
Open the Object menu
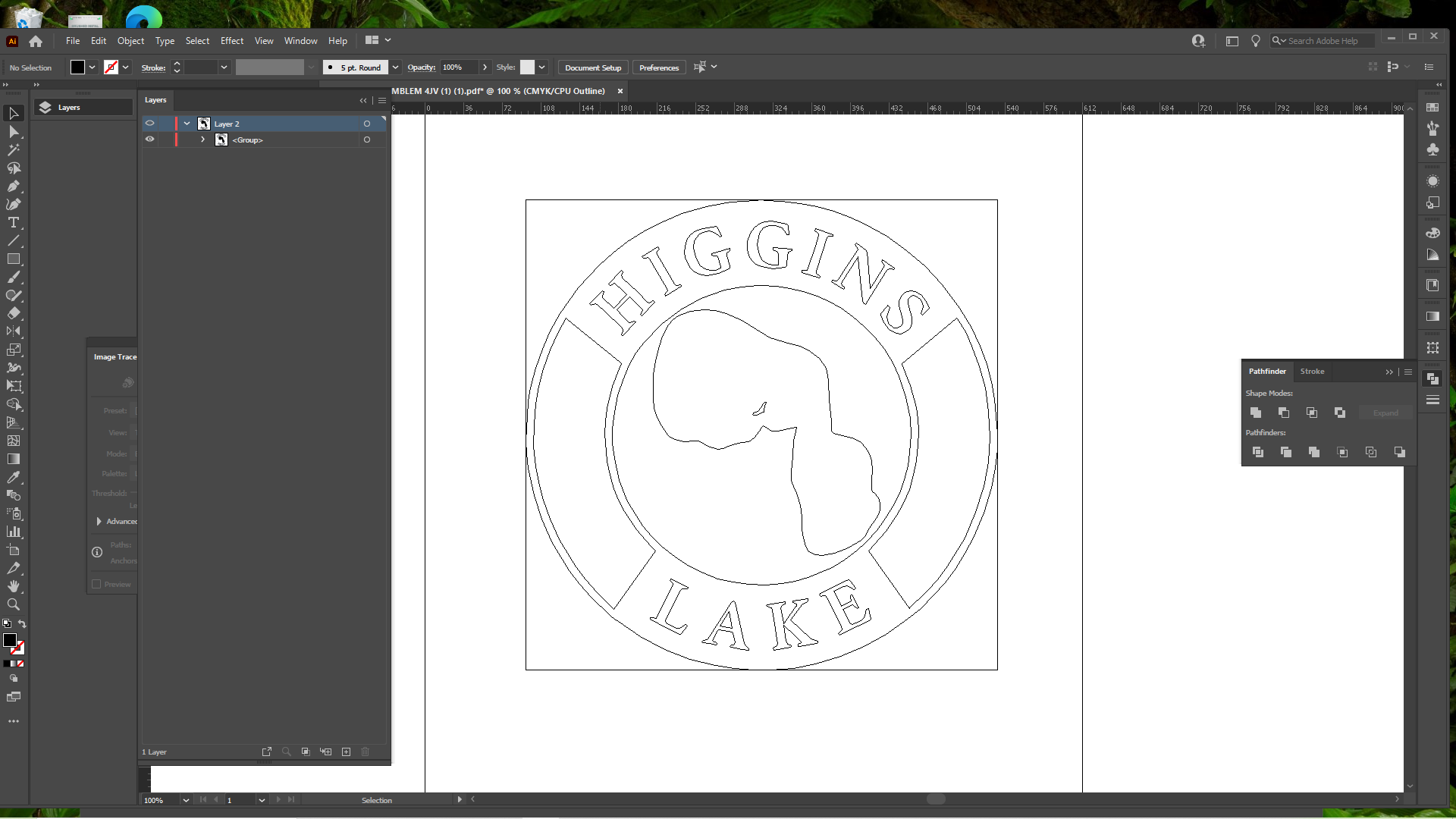point(130,41)
